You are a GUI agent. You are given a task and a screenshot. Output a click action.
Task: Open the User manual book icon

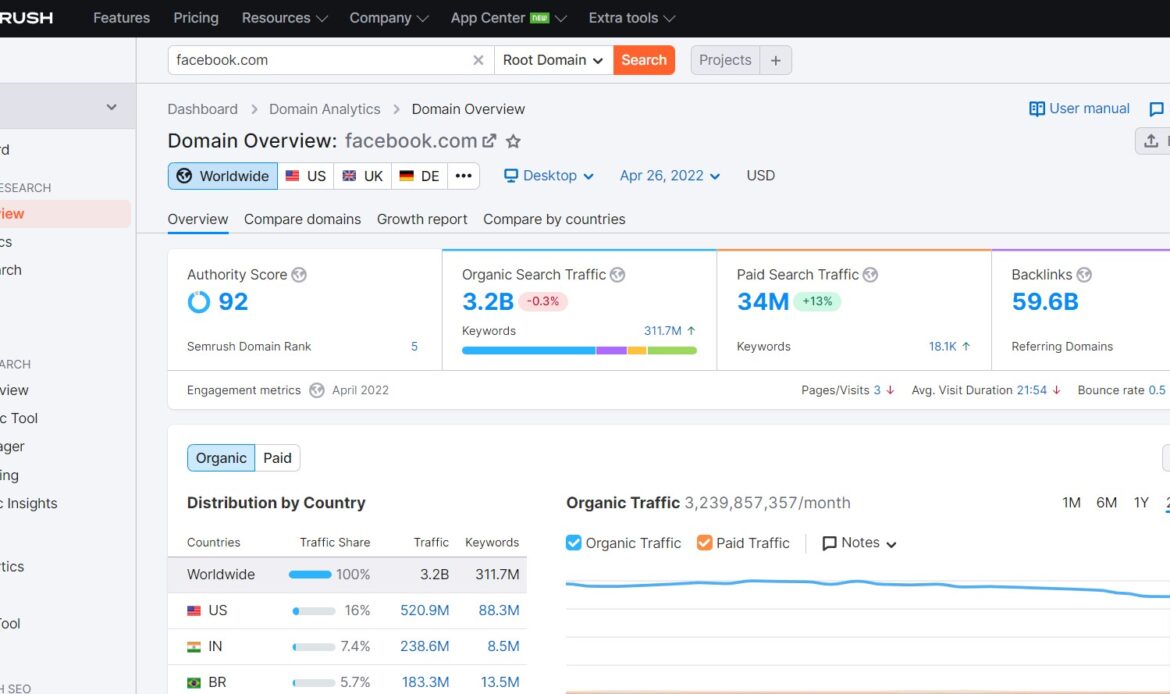(x=1036, y=109)
